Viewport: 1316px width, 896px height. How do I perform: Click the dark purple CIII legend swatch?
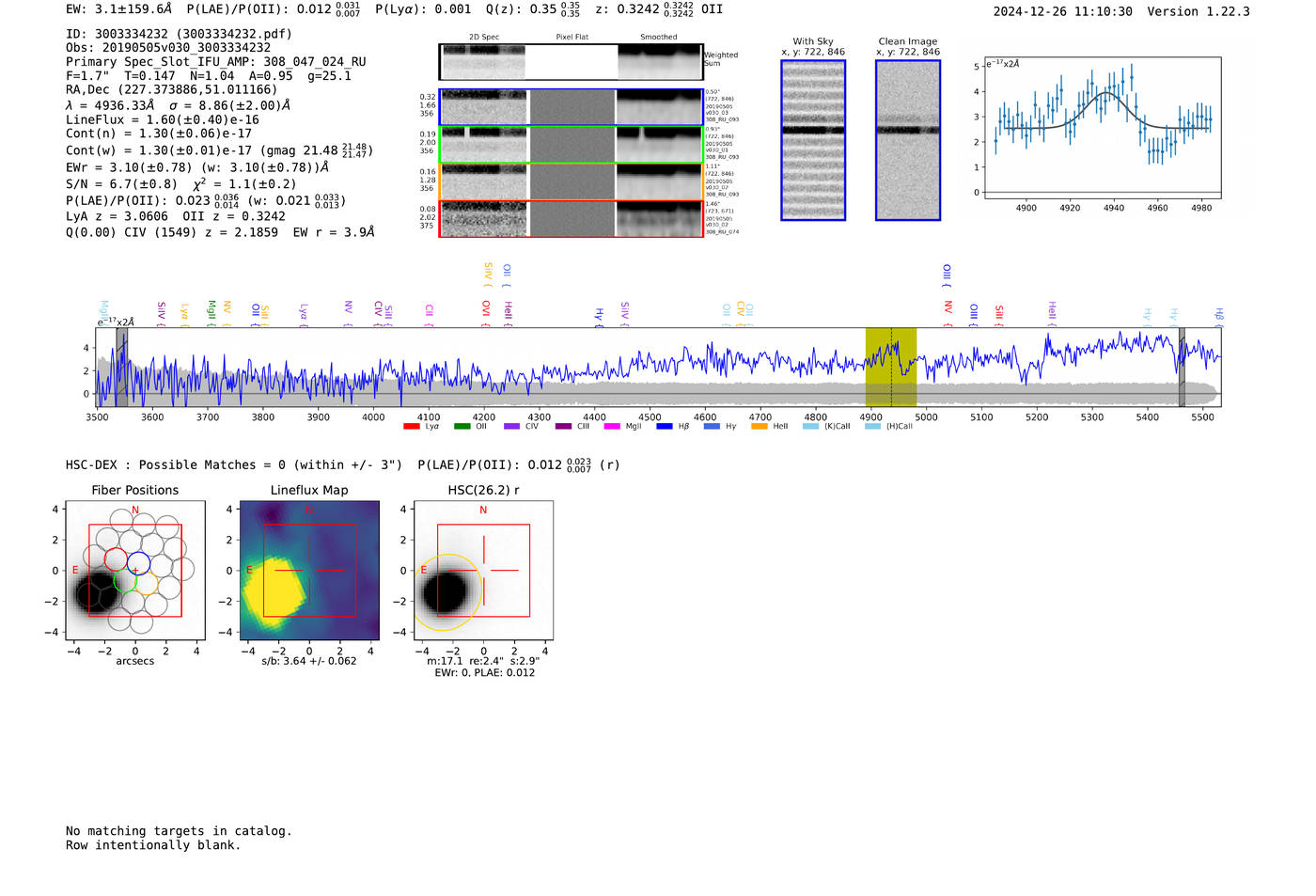563,427
